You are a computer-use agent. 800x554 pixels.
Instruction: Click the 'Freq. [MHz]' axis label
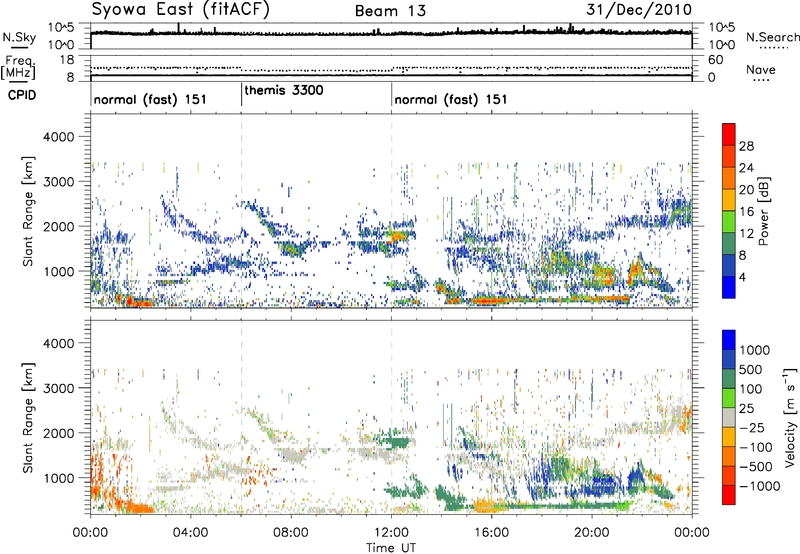18,67
